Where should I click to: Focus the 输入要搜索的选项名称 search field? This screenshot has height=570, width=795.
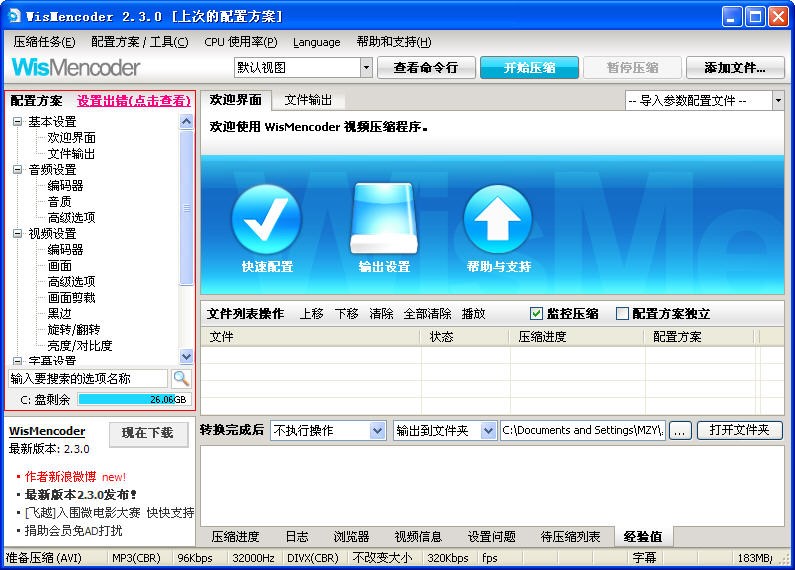[x=88, y=378]
